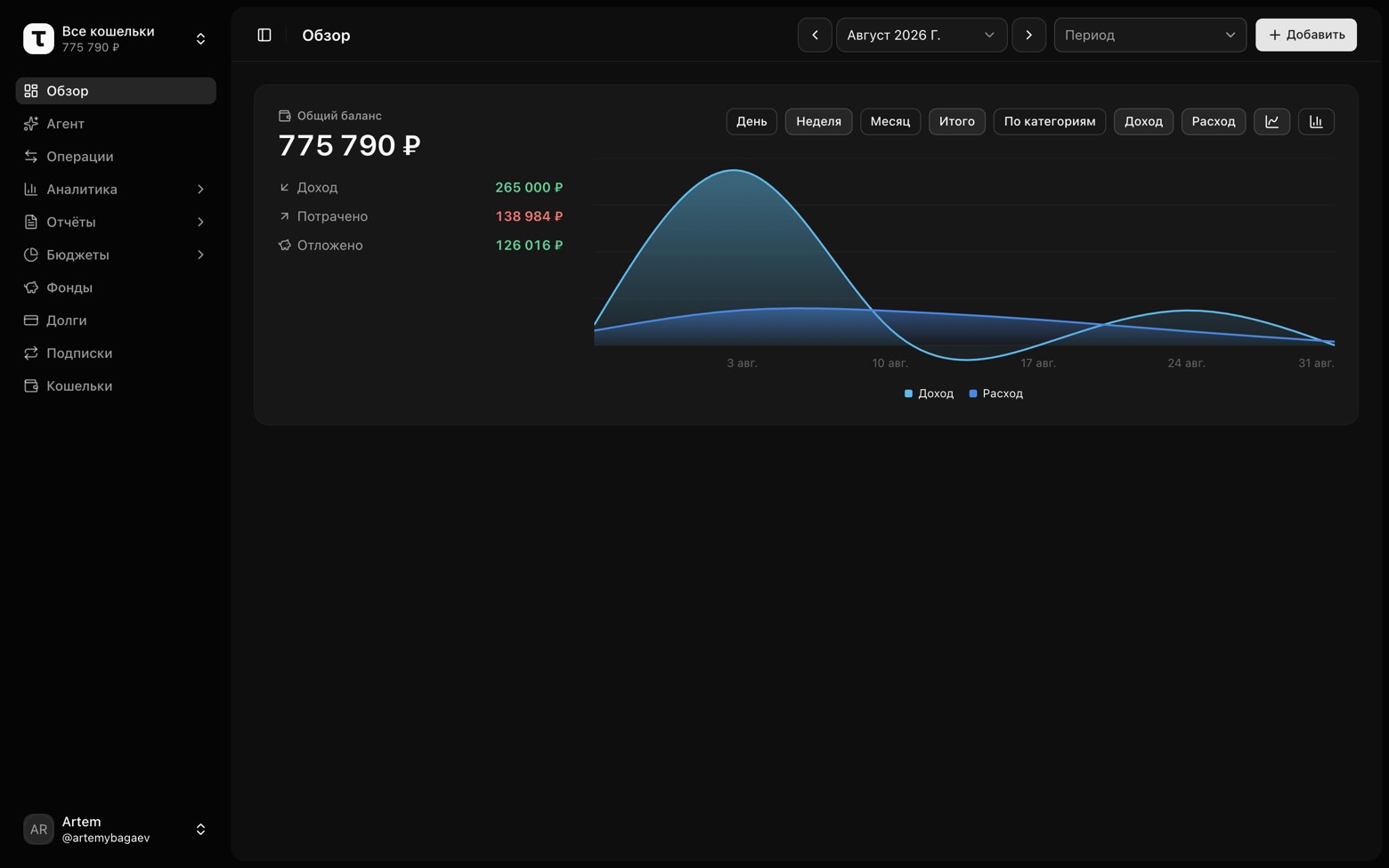This screenshot has width=1389, height=868.
Task: Toggle Месяц grouping
Action: point(890,122)
